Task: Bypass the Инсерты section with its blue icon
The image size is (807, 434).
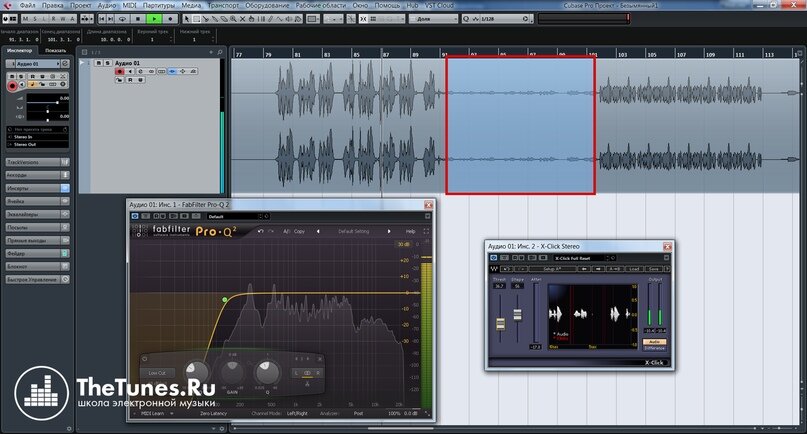Action: 65,188
